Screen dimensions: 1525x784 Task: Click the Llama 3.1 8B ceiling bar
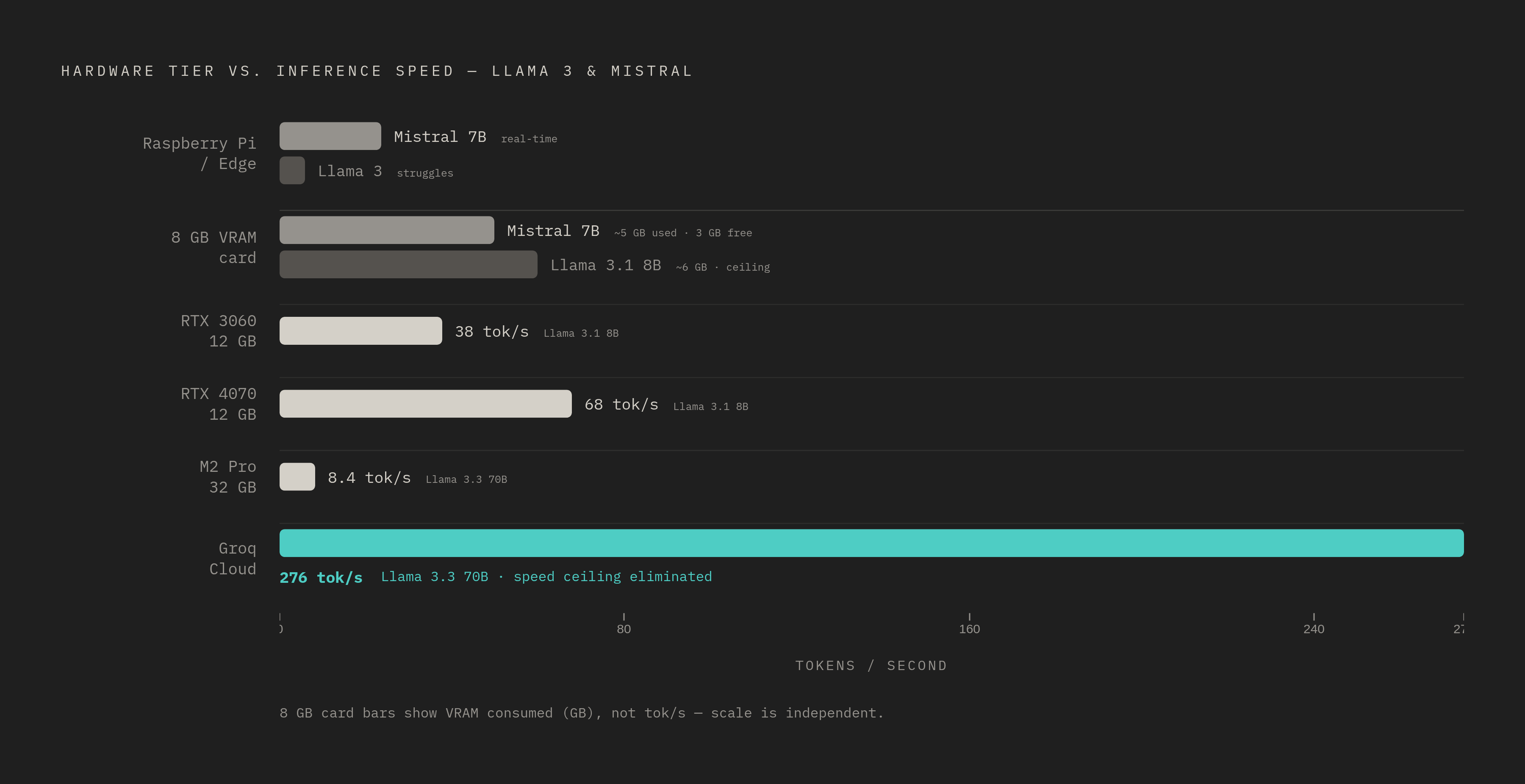pyautogui.click(x=408, y=265)
